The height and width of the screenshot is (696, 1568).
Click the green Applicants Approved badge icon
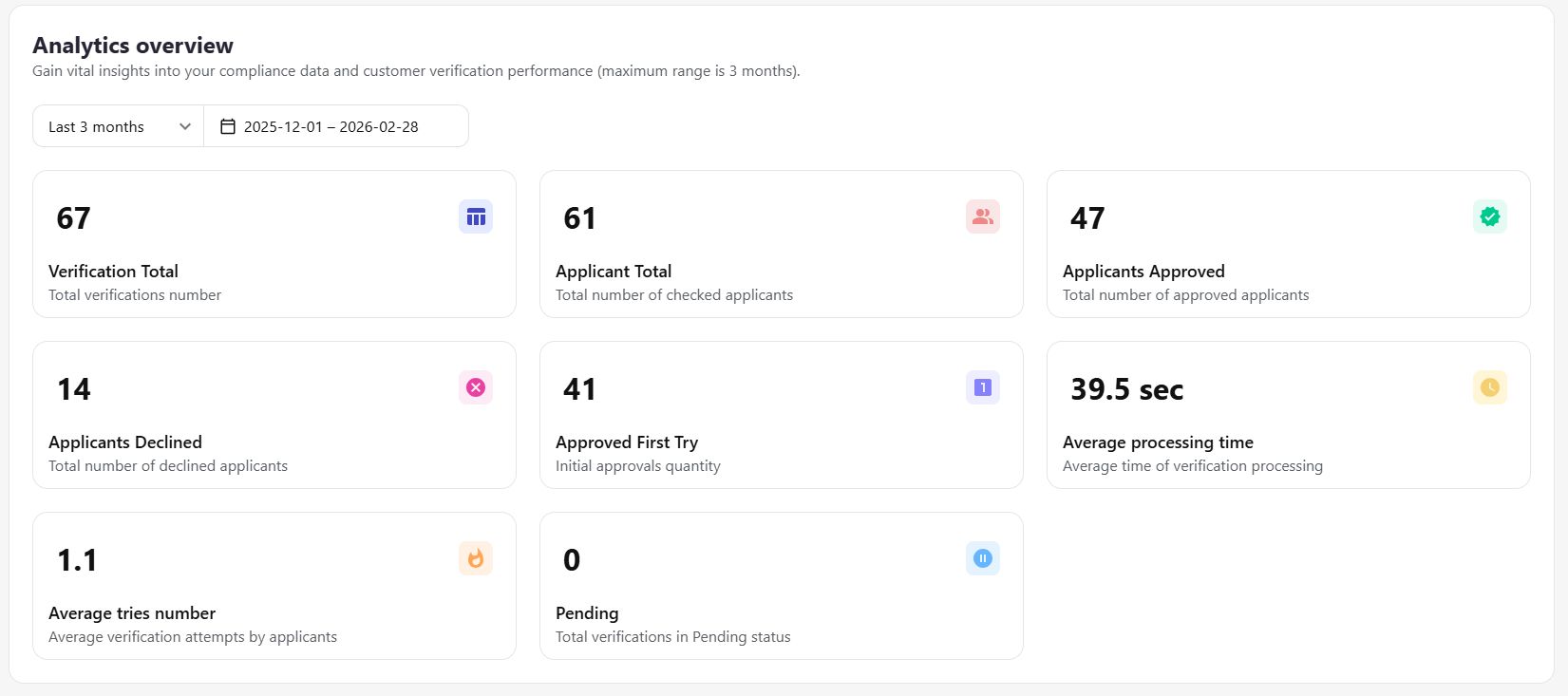(x=1490, y=217)
